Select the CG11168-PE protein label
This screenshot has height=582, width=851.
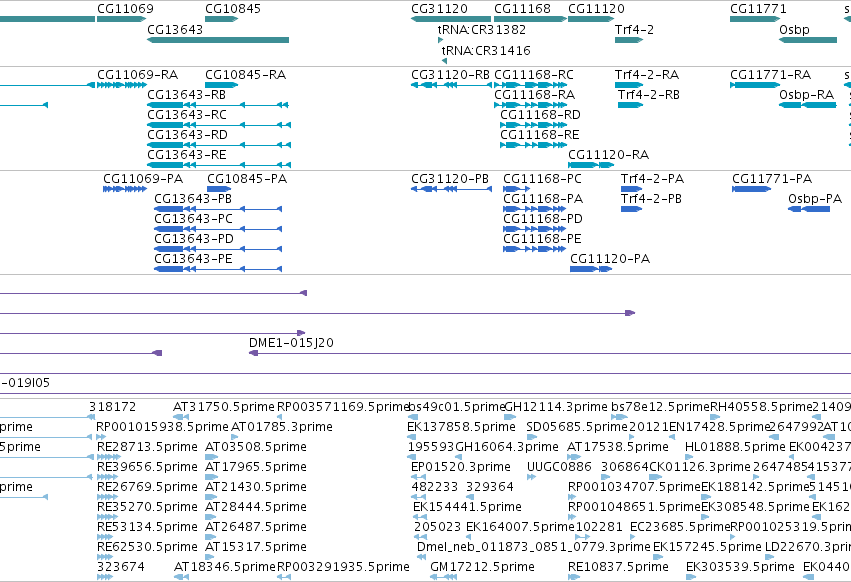[542, 239]
